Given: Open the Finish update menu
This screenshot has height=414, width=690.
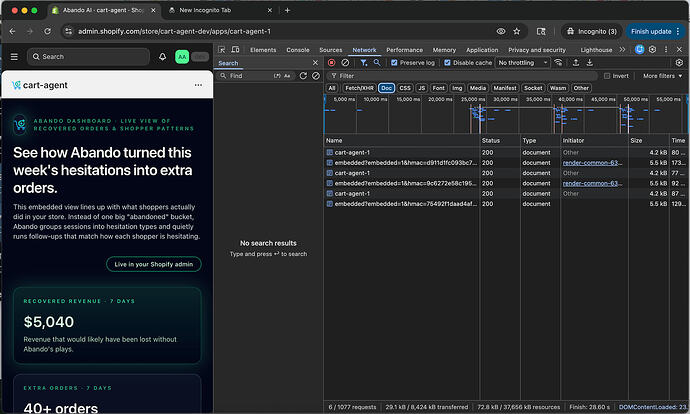Looking at the screenshot, I should coord(655,31).
